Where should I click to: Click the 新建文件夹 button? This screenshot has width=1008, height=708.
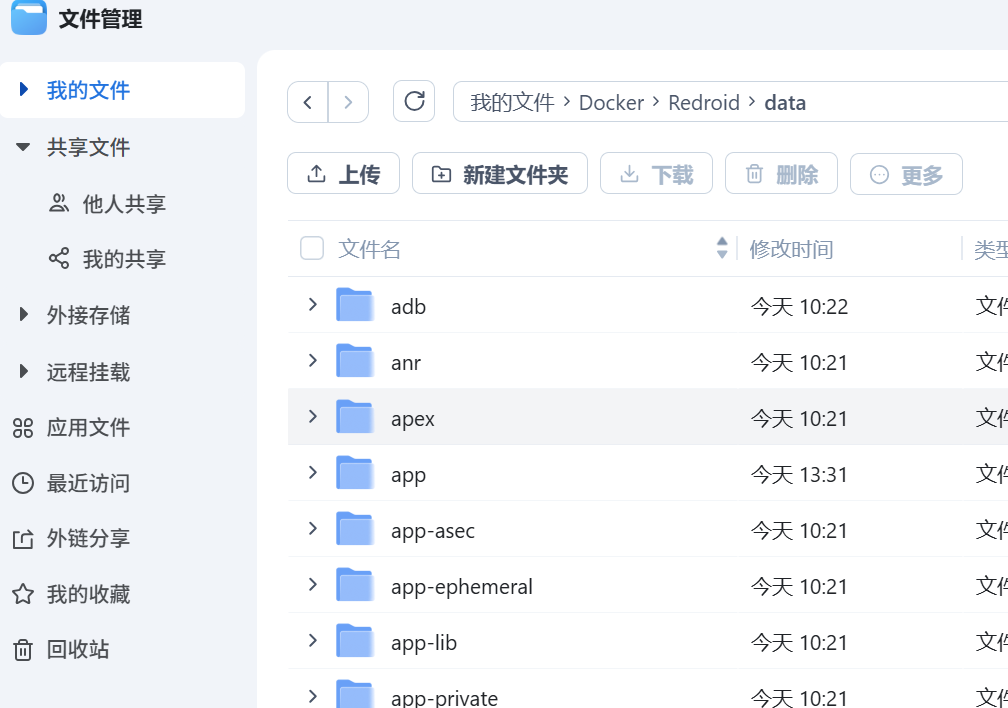tap(500, 174)
